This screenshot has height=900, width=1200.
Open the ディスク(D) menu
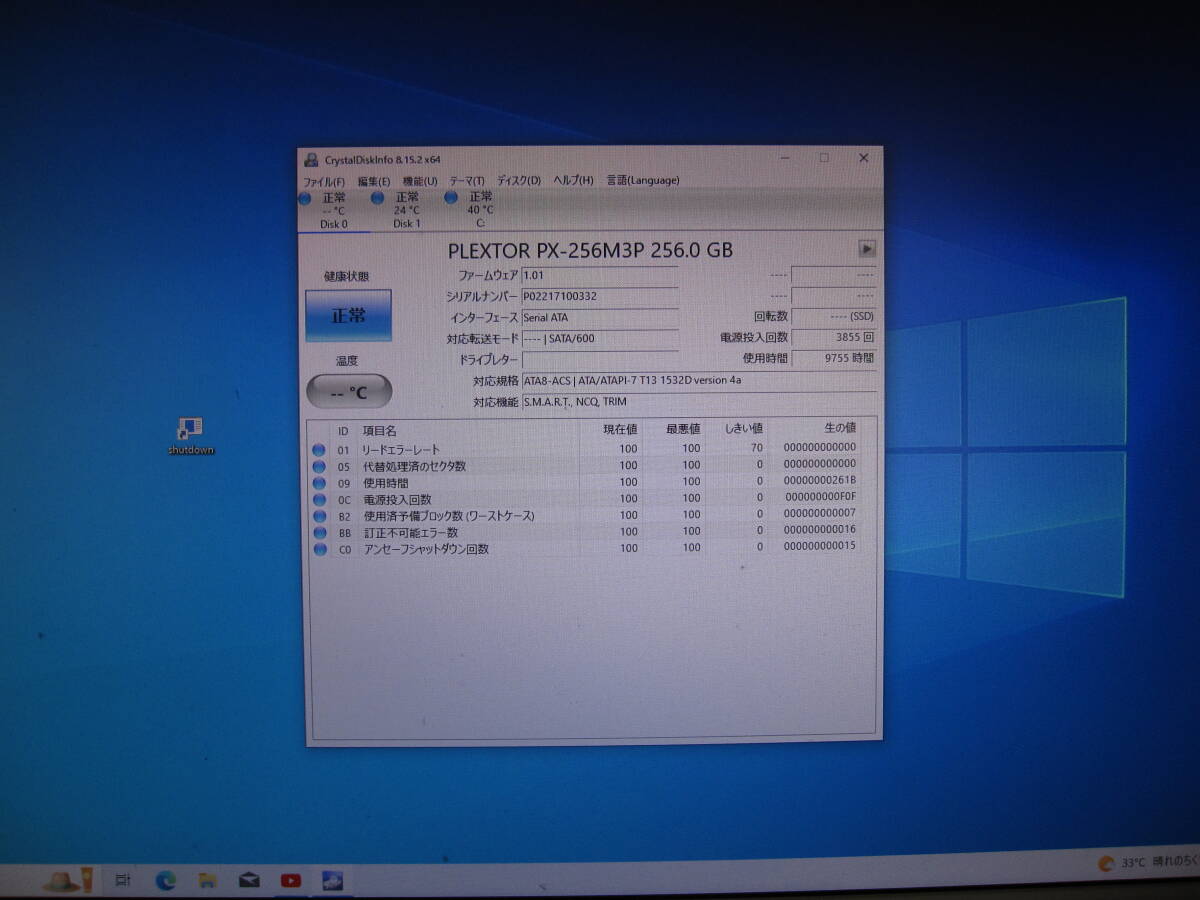[519, 181]
